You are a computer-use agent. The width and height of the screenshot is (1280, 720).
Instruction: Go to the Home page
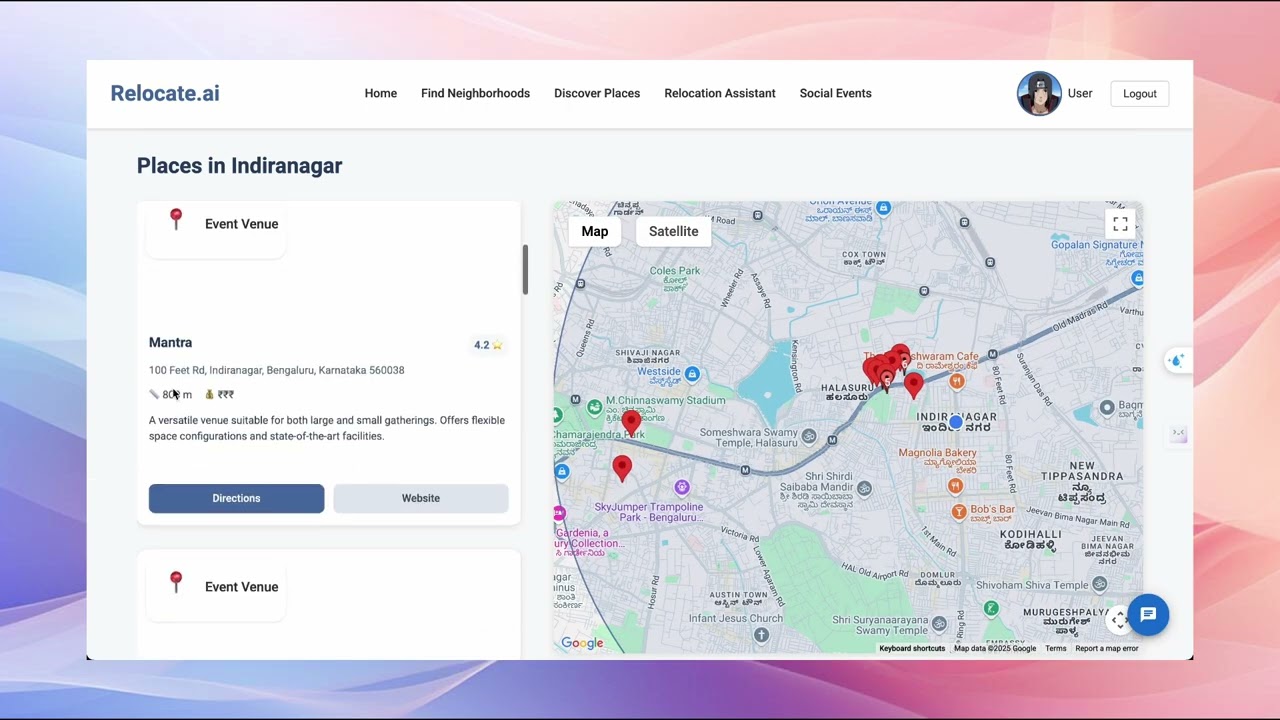pos(381,93)
